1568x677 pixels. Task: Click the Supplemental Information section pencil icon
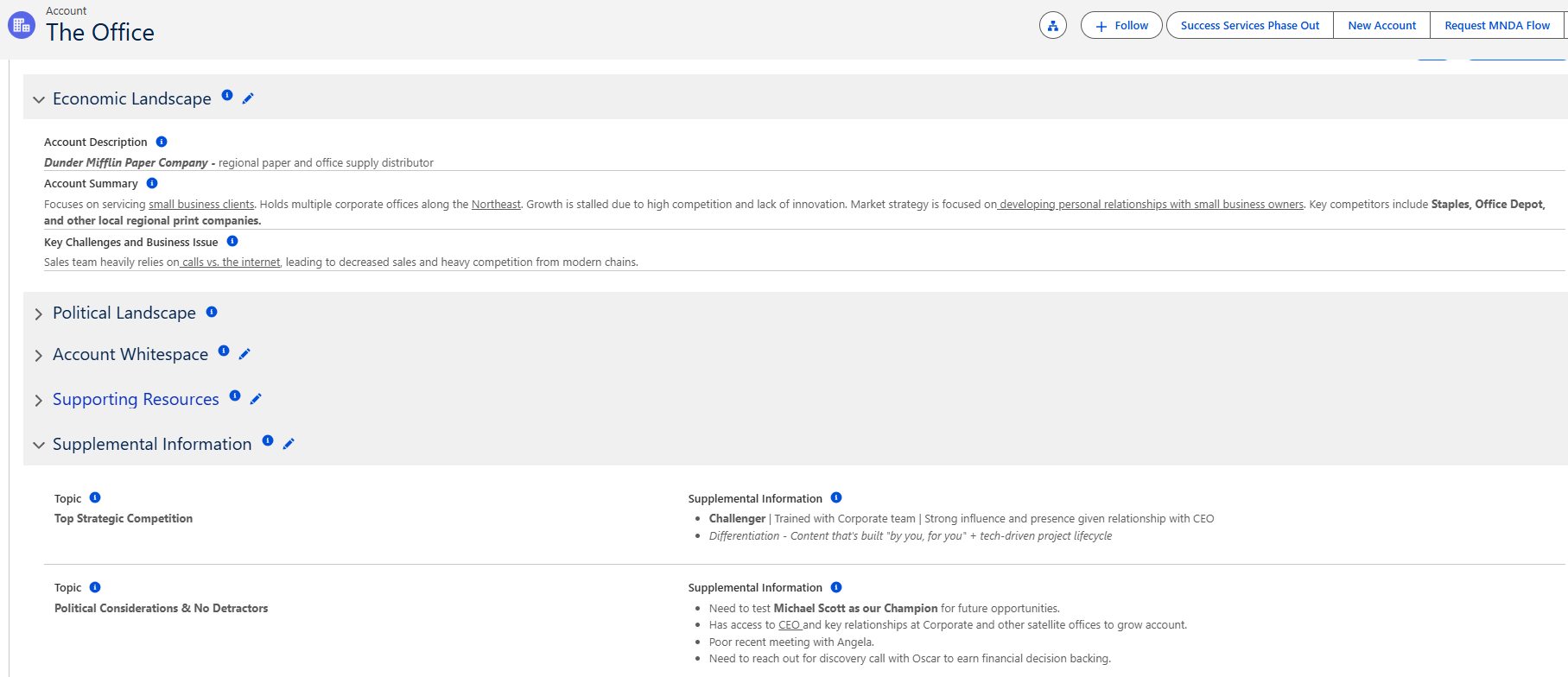289,444
